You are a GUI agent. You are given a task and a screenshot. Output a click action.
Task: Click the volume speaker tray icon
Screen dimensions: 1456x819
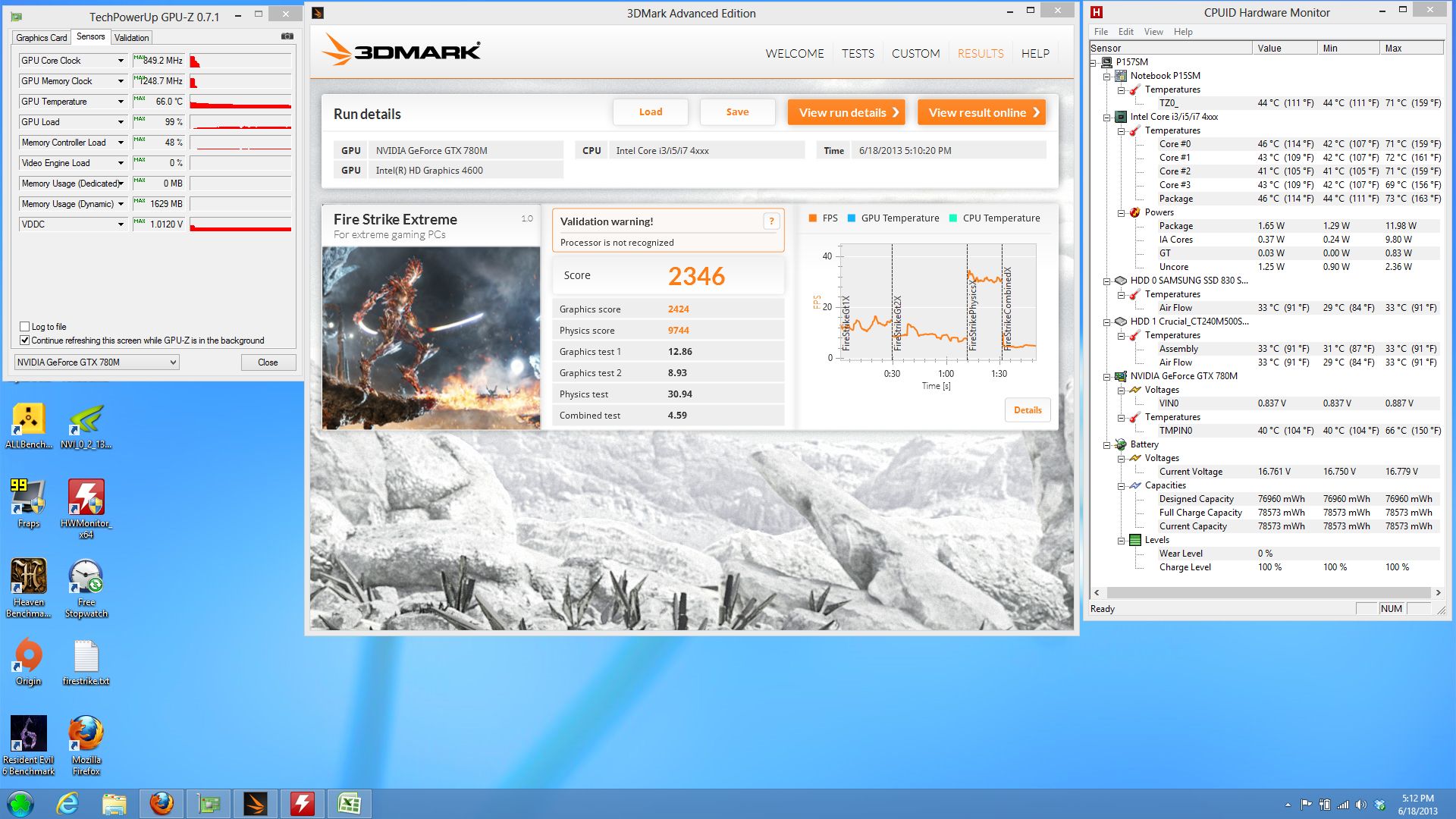click(1361, 805)
